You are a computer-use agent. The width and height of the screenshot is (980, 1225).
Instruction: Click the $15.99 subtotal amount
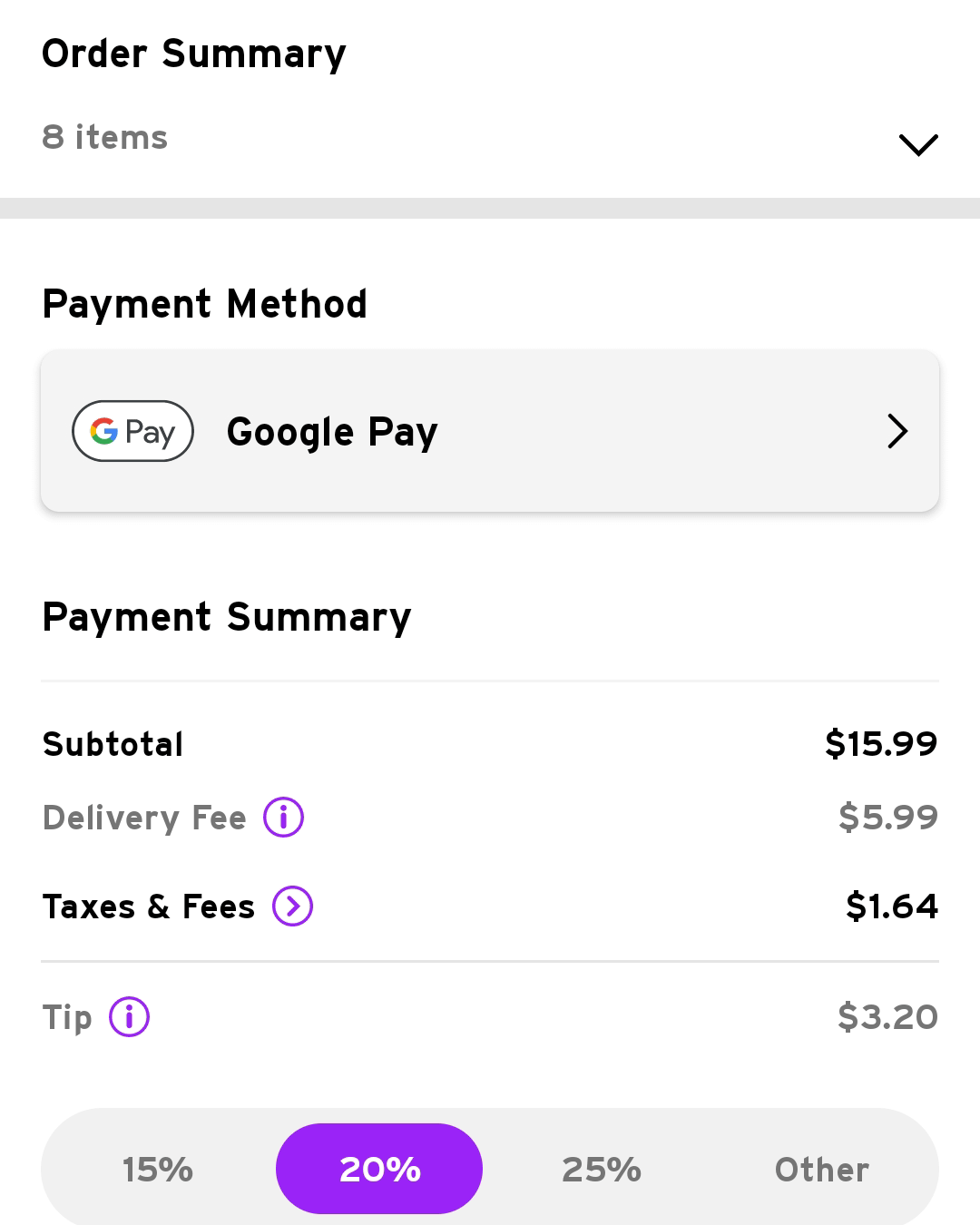click(881, 744)
